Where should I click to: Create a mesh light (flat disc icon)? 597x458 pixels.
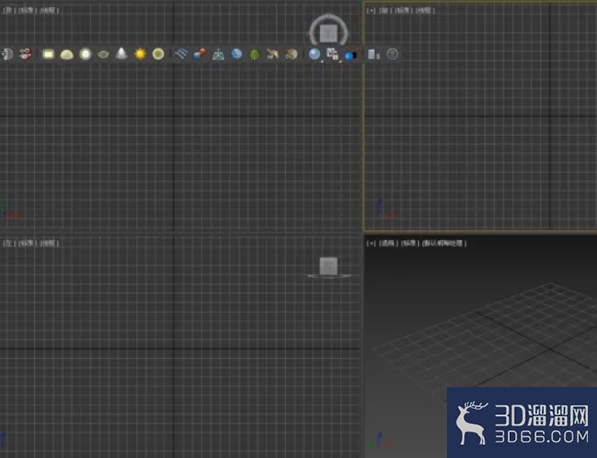tap(103, 55)
